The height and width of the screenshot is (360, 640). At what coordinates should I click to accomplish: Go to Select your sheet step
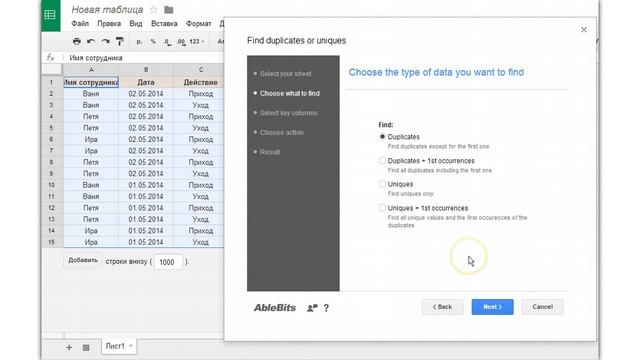pyautogui.click(x=285, y=74)
